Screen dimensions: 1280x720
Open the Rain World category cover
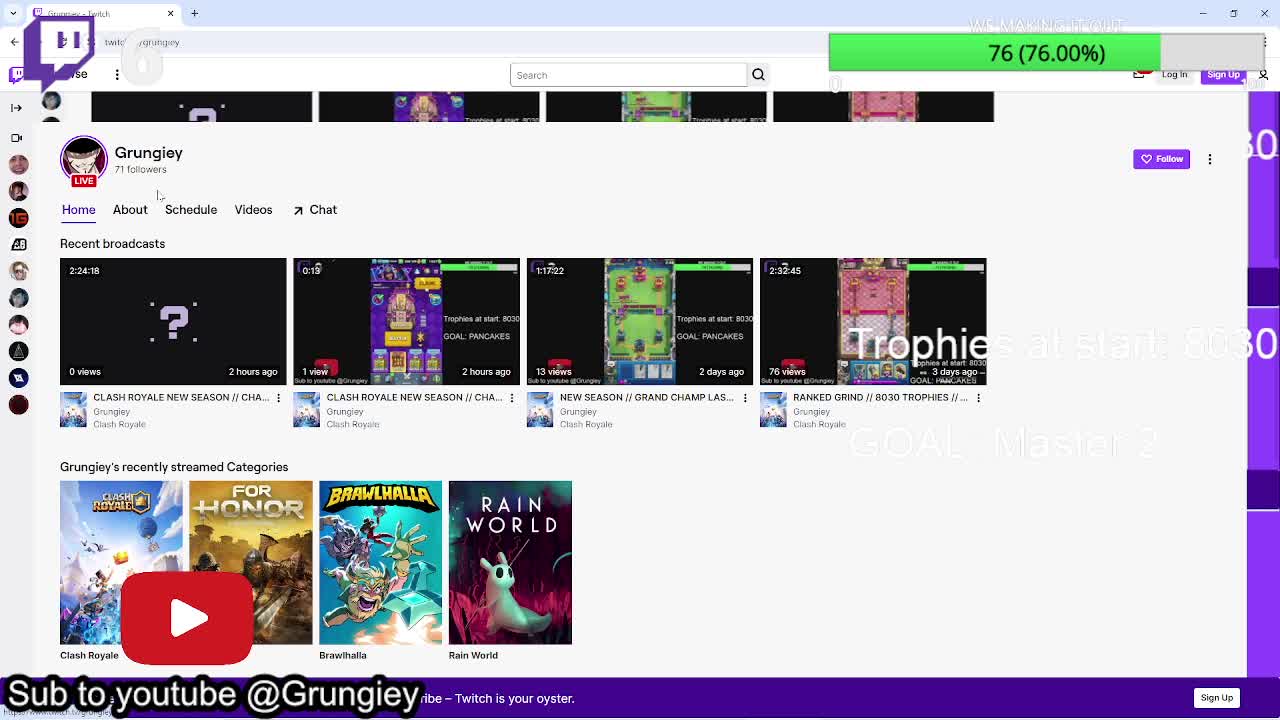click(x=510, y=563)
